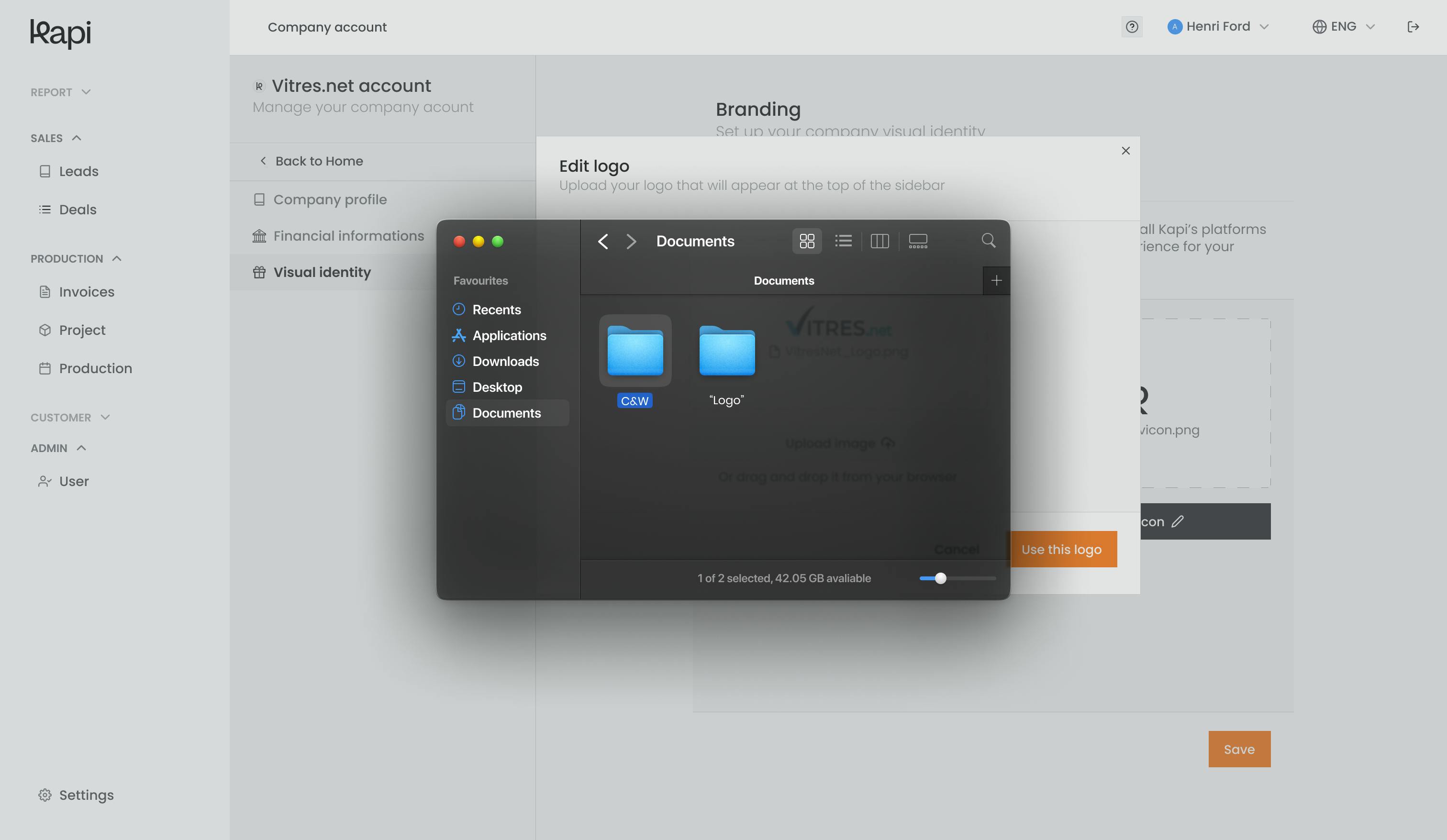Adjust the Finder icon size slider

coord(957,578)
